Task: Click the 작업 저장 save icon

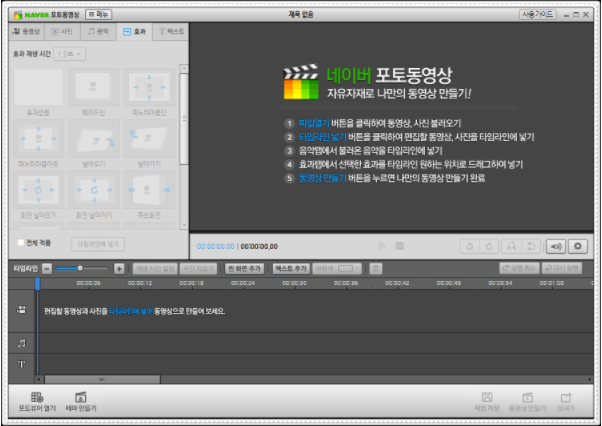Action: pyautogui.click(x=487, y=402)
